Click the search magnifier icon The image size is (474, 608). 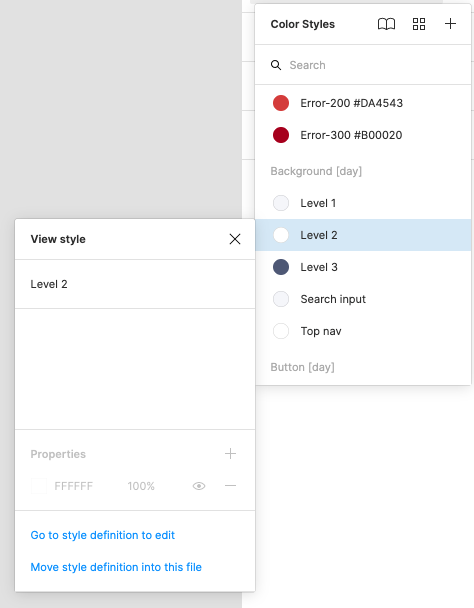276,65
